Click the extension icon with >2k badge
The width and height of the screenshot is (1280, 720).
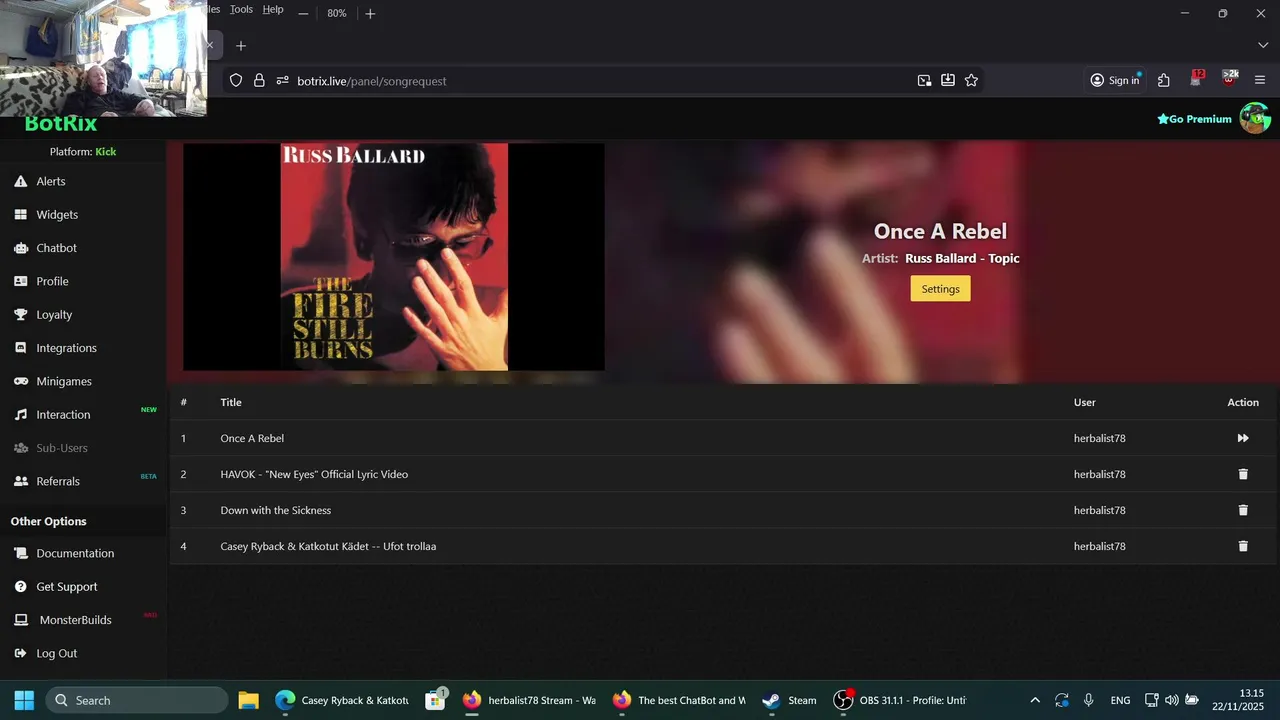click(1230, 79)
